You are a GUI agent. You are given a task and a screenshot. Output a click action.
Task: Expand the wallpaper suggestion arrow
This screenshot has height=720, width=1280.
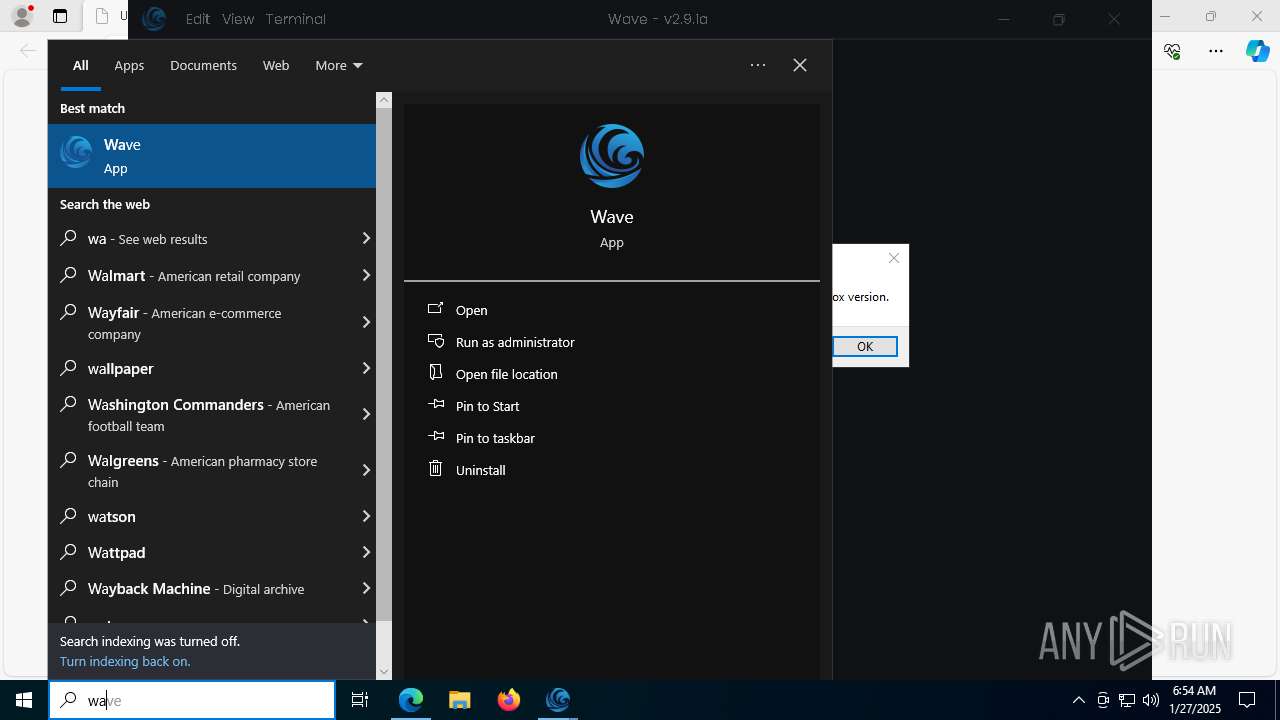[366, 368]
